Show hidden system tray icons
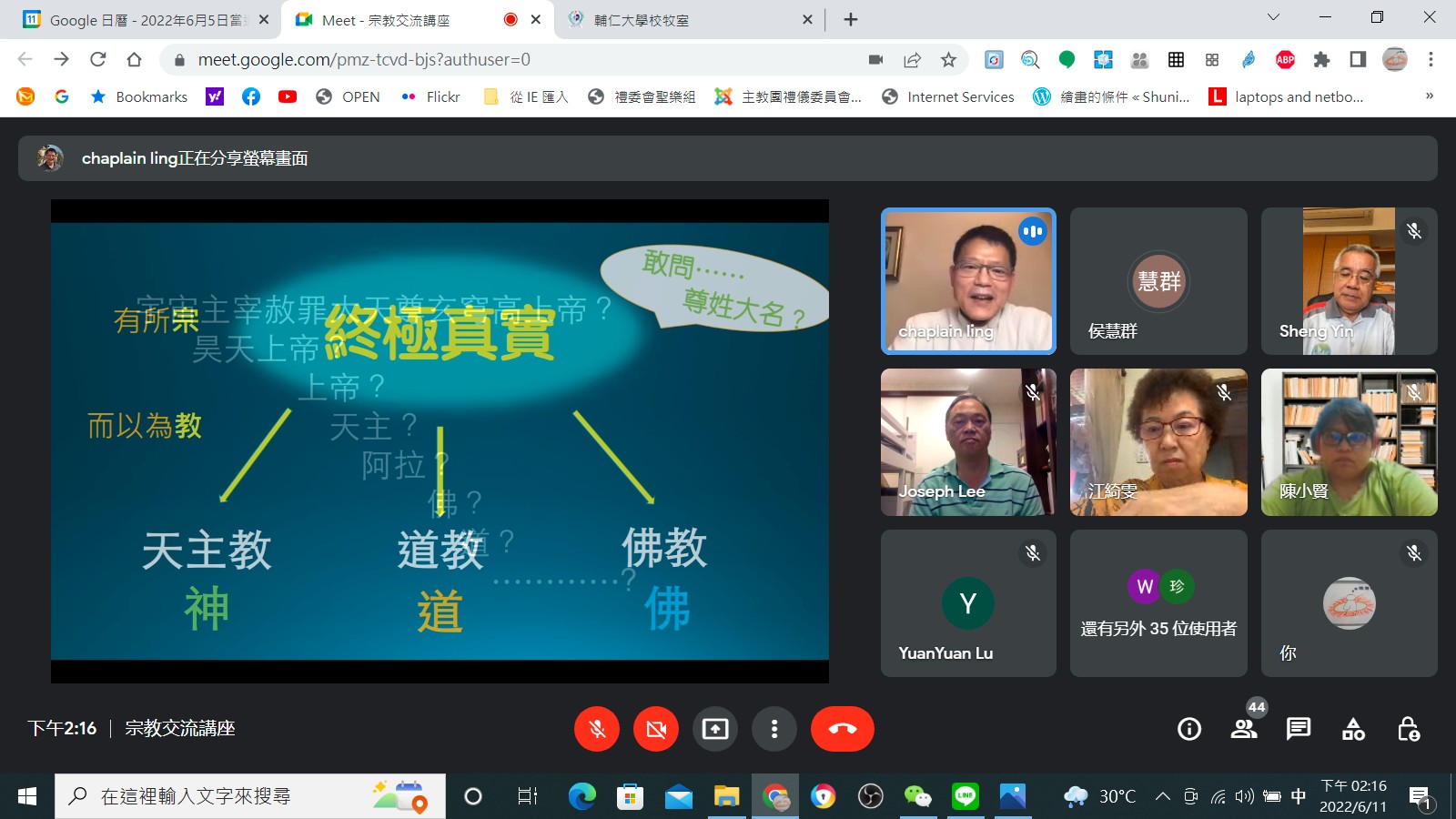This screenshot has width=1456, height=819. click(x=1162, y=797)
